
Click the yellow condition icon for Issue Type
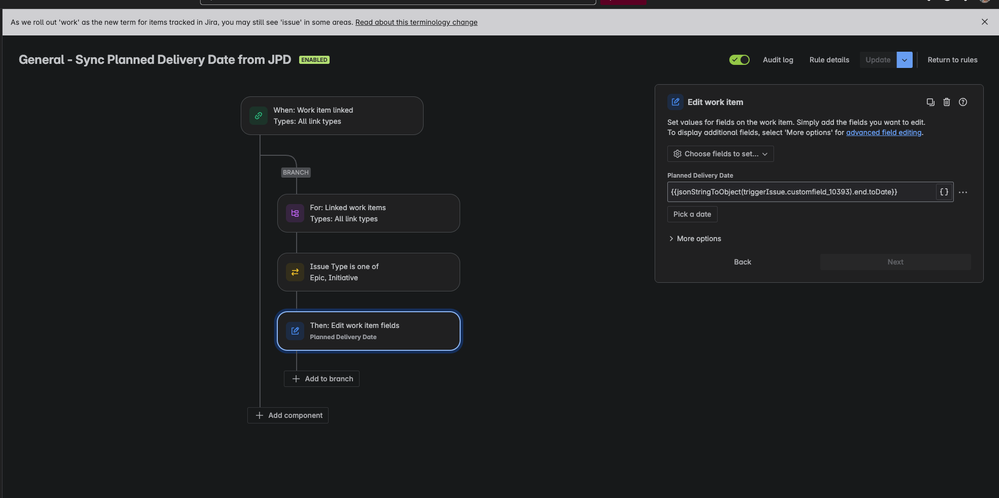click(294, 272)
